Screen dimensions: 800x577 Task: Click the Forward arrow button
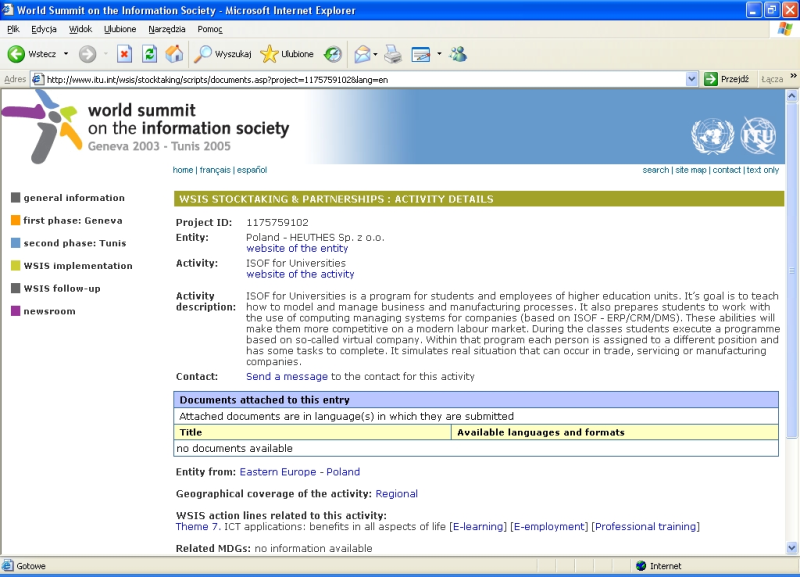[x=87, y=54]
